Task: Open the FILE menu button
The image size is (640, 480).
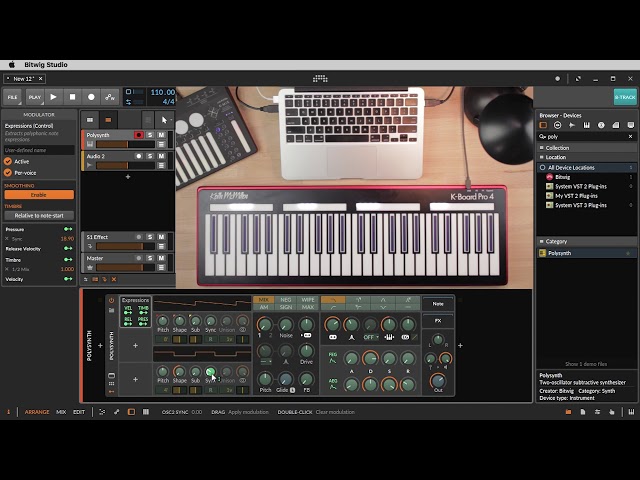Action: pos(13,97)
